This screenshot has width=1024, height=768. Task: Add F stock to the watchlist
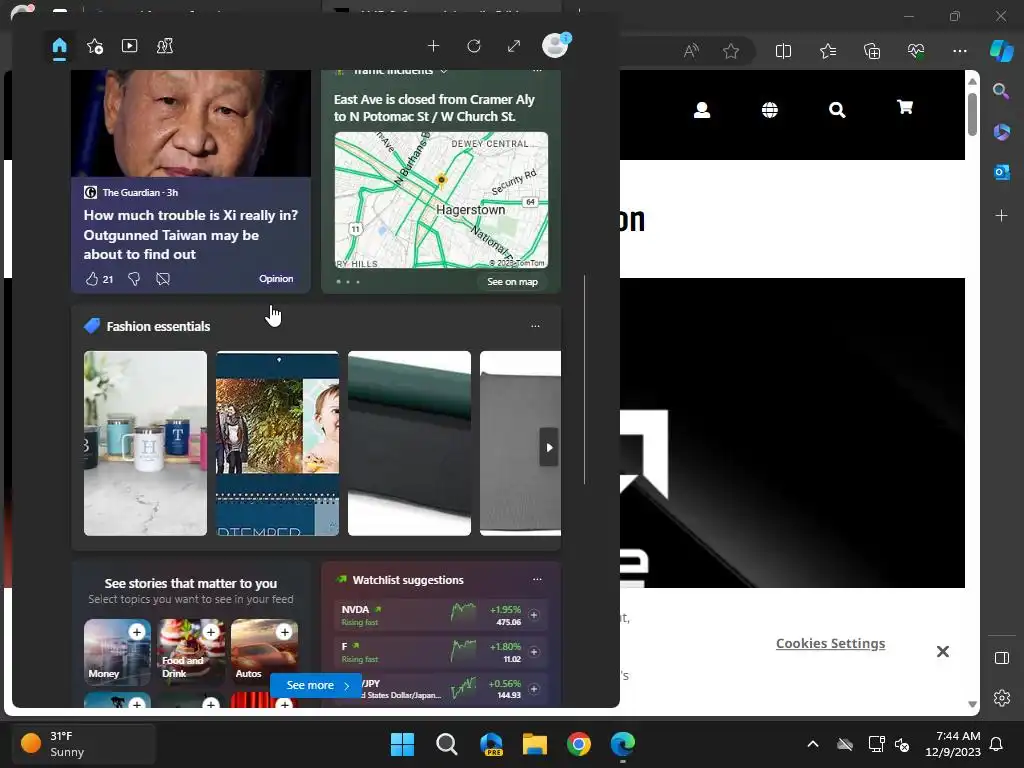pyautogui.click(x=534, y=652)
